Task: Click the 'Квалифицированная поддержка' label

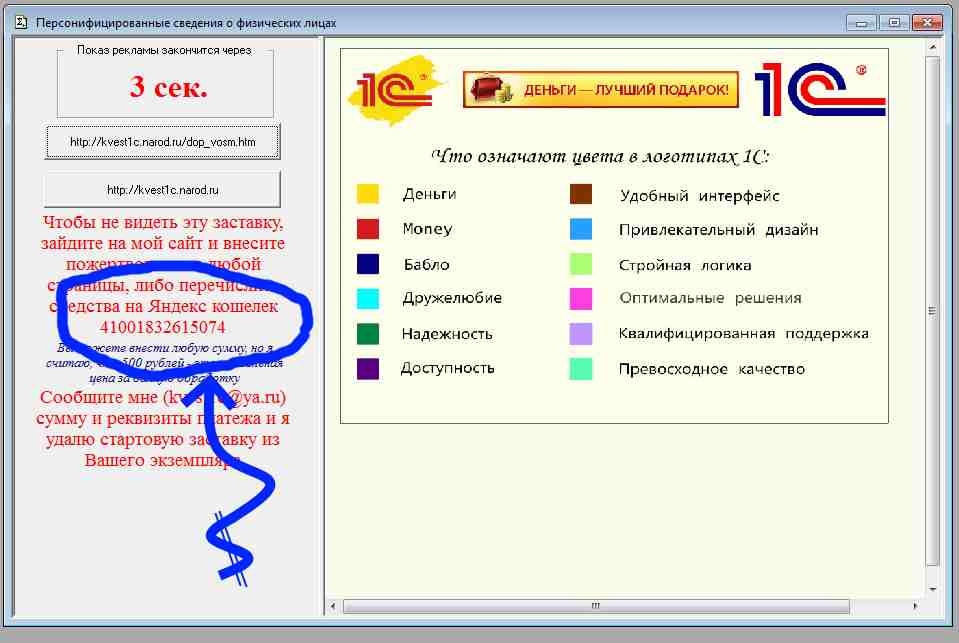Action: click(744, 333)
